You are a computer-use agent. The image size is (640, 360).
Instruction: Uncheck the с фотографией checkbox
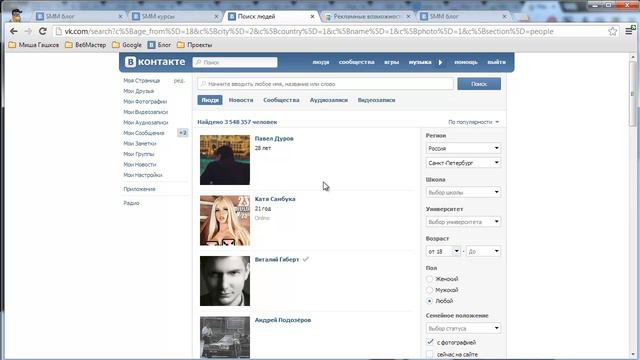click(430, 342)
